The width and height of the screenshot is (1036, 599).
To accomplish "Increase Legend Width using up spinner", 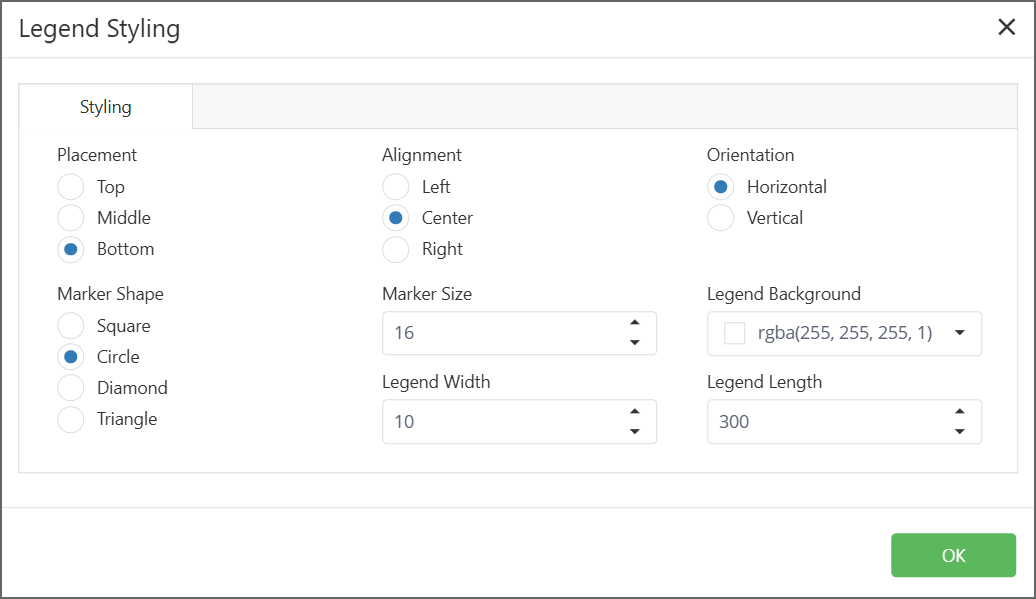I will (x=634, y=412).
